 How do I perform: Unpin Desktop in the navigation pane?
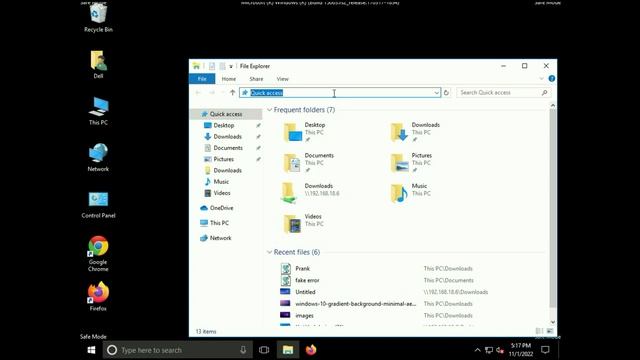pyautogui.click(x=258, y=125)
